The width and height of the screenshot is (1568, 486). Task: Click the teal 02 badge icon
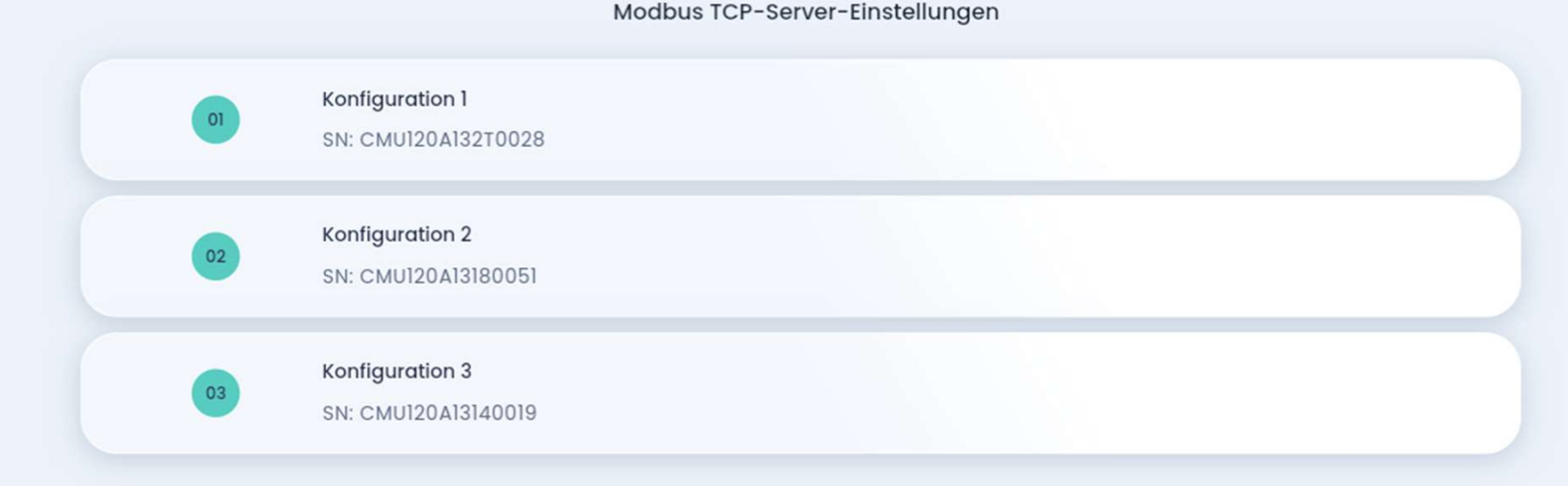pos(216,256)
